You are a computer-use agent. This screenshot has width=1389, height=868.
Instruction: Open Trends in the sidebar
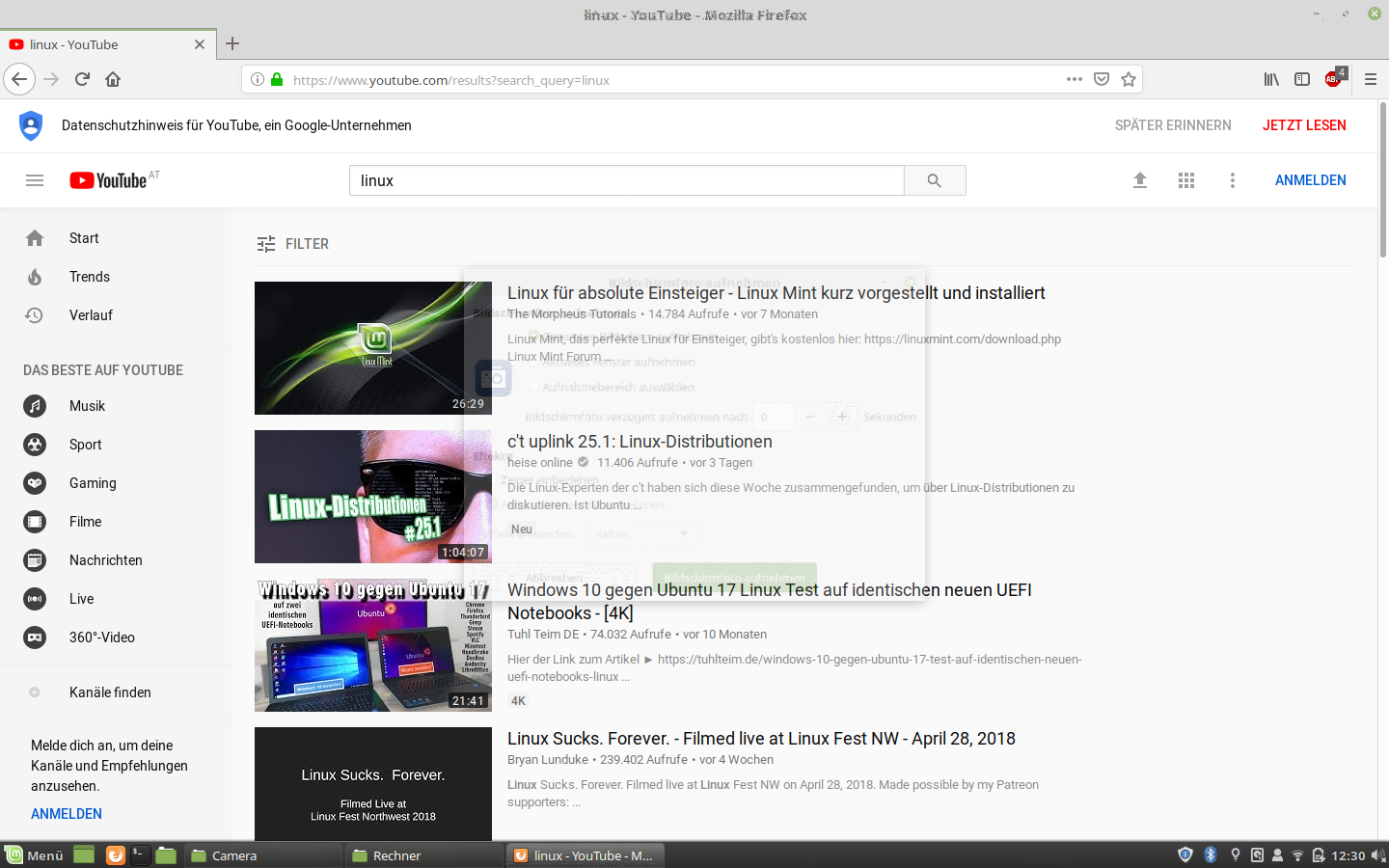[x=116, y=277]
